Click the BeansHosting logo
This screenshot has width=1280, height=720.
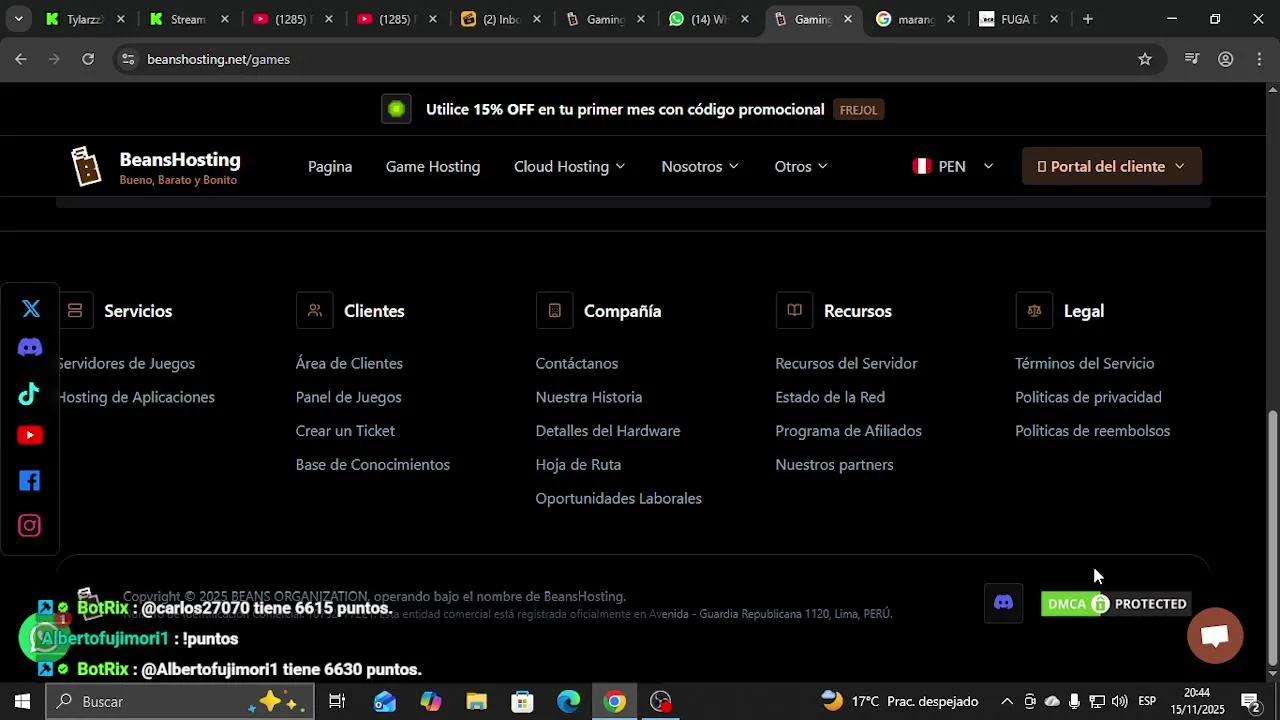pos(155,167)
